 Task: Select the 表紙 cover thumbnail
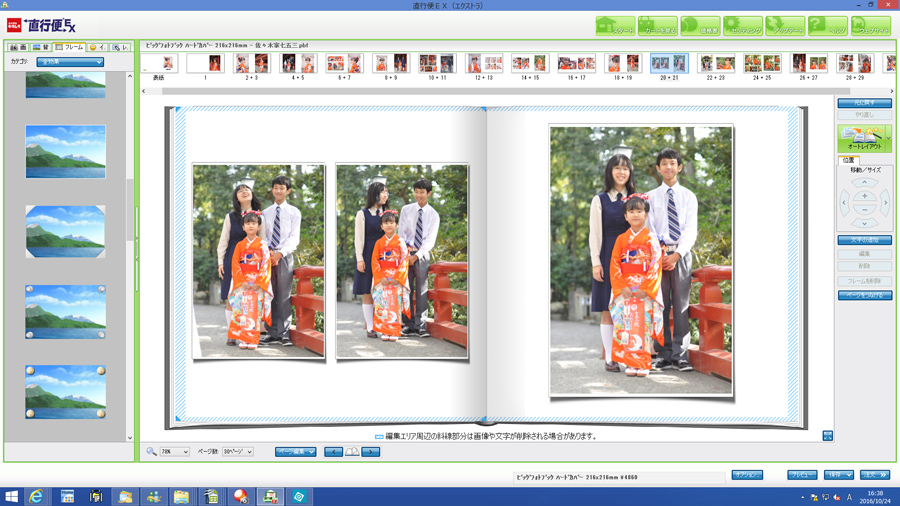pyautogui.click(x=160, y=64)
